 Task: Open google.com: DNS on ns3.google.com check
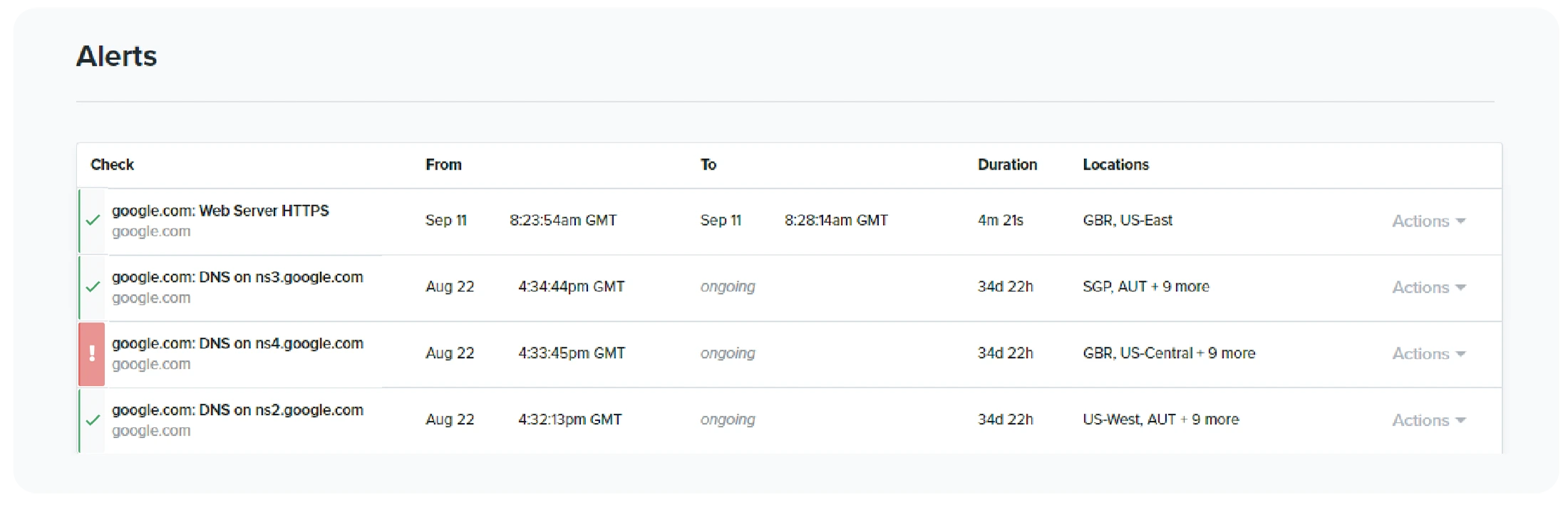[x=237, y=277]
